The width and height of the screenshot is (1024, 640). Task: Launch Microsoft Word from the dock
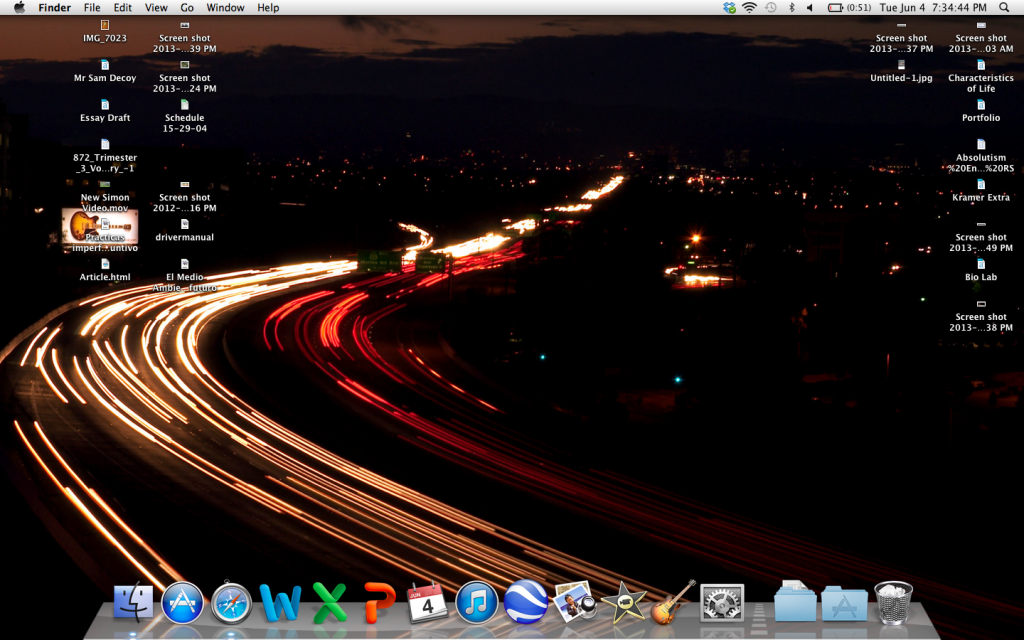(280, 603)
